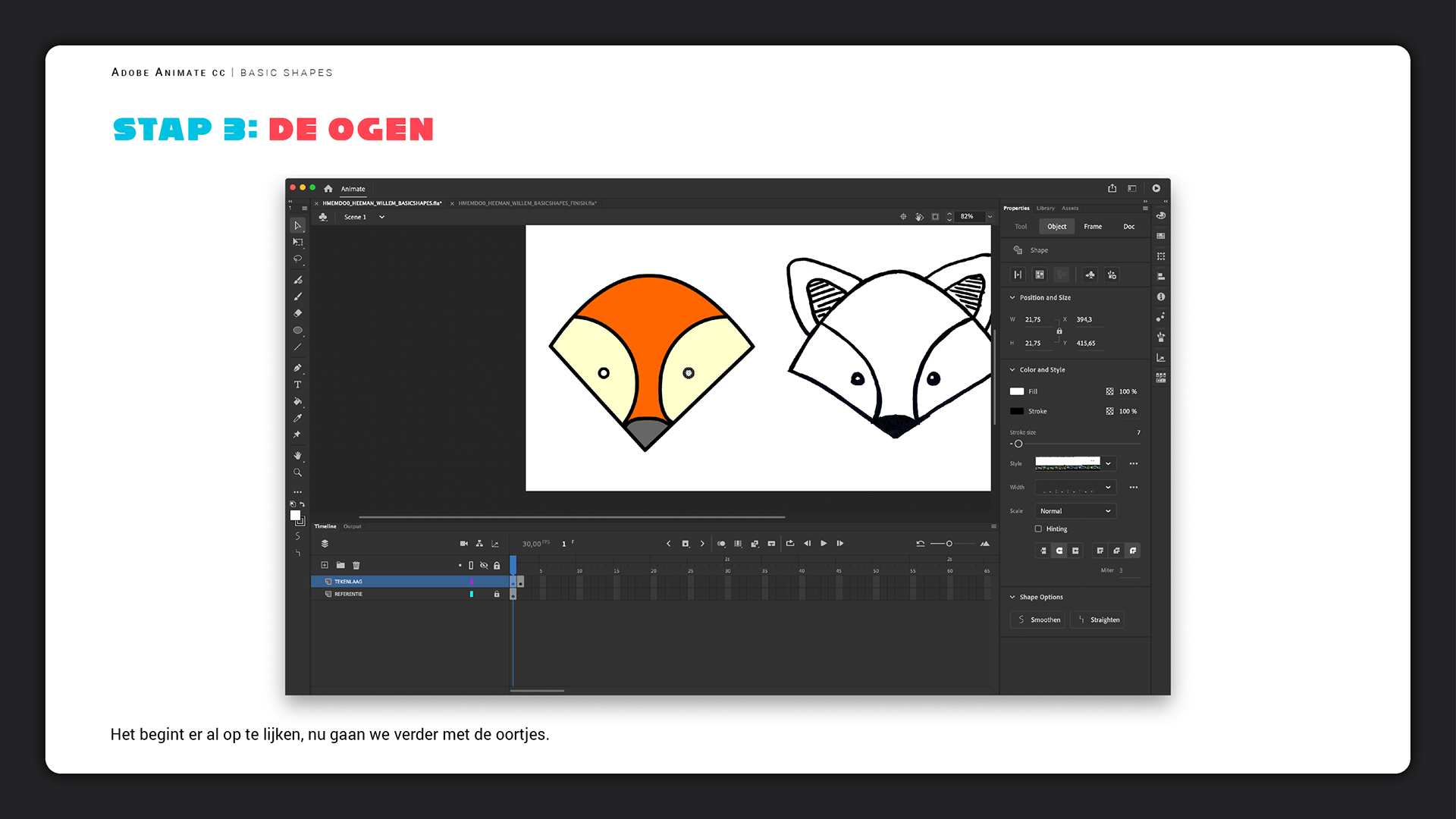Screen dimensions: 1456x819
Task: Toggle width and height constrain lock
Action: point(1059,331)
